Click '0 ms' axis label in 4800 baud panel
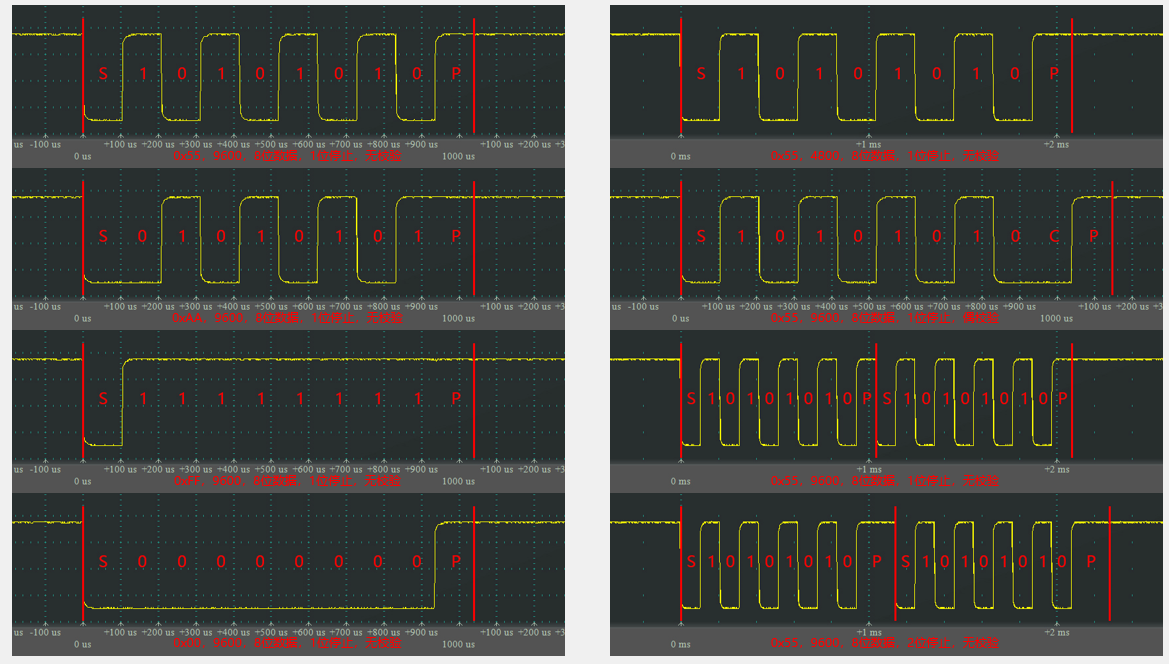The image size is (1169, 664). [x=680, y=156]
